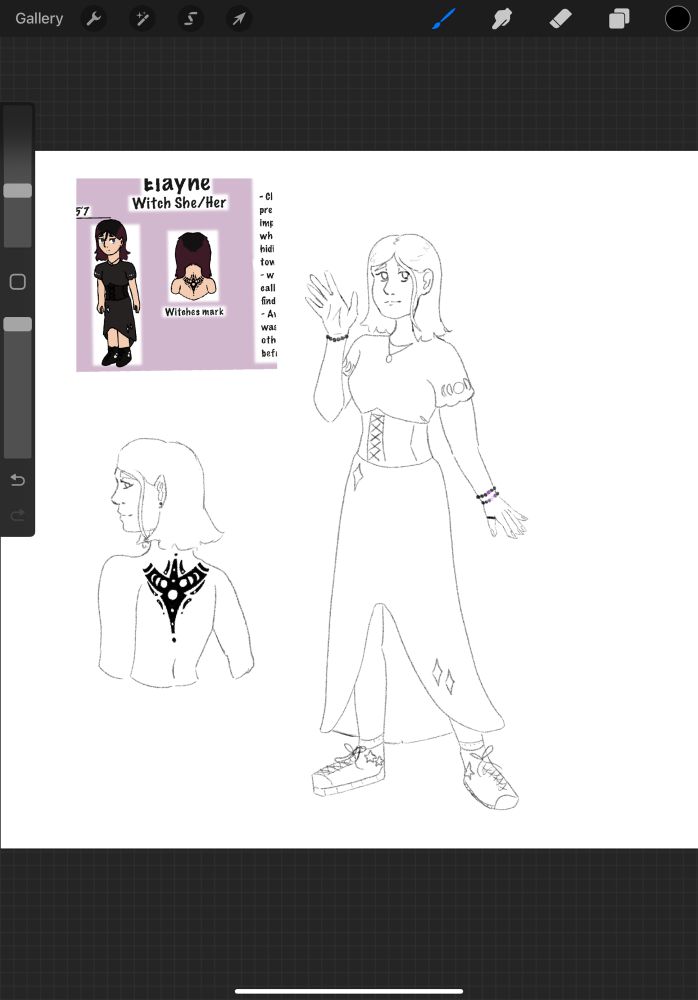Adjust the brush opacity slider handle
The image size is (698, 1000).
click(18, 324)
